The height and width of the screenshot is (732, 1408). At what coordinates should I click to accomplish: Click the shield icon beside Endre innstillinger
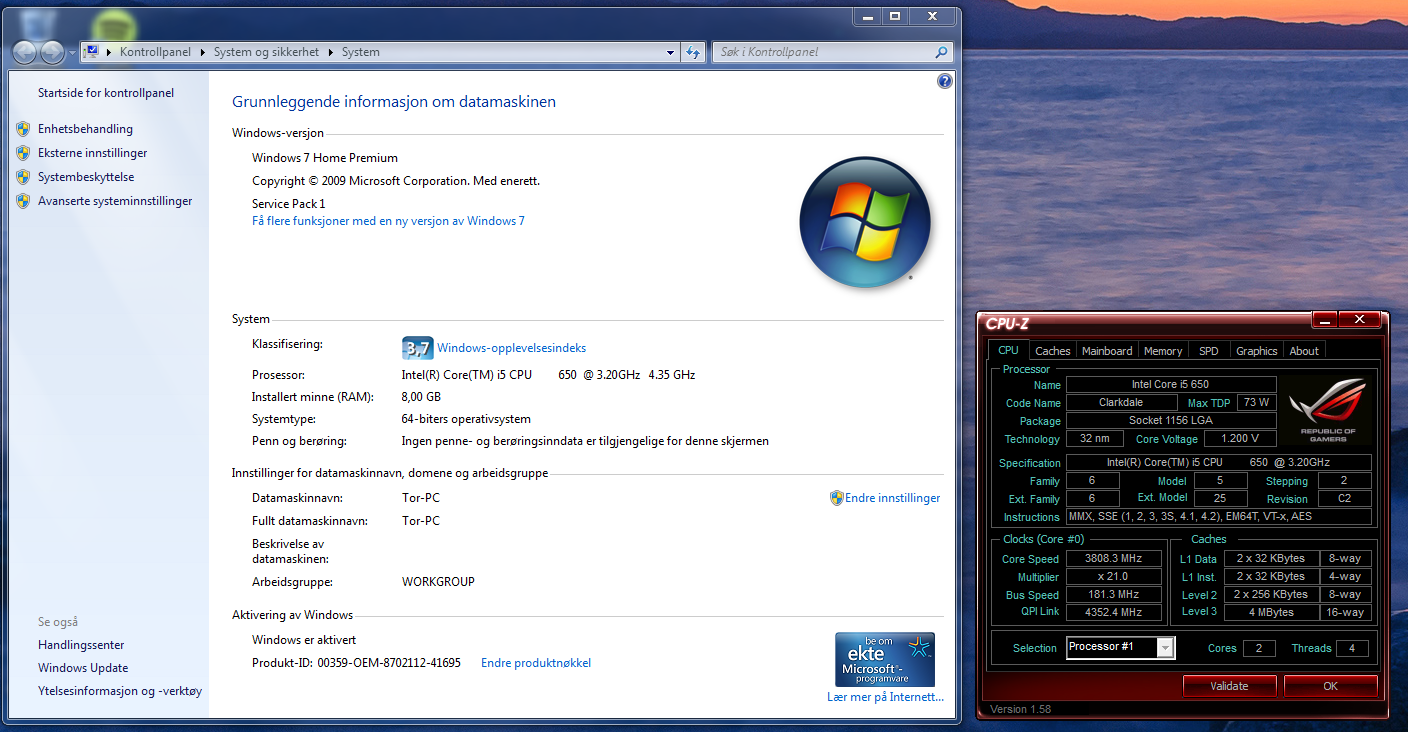[x=837, y=498]
